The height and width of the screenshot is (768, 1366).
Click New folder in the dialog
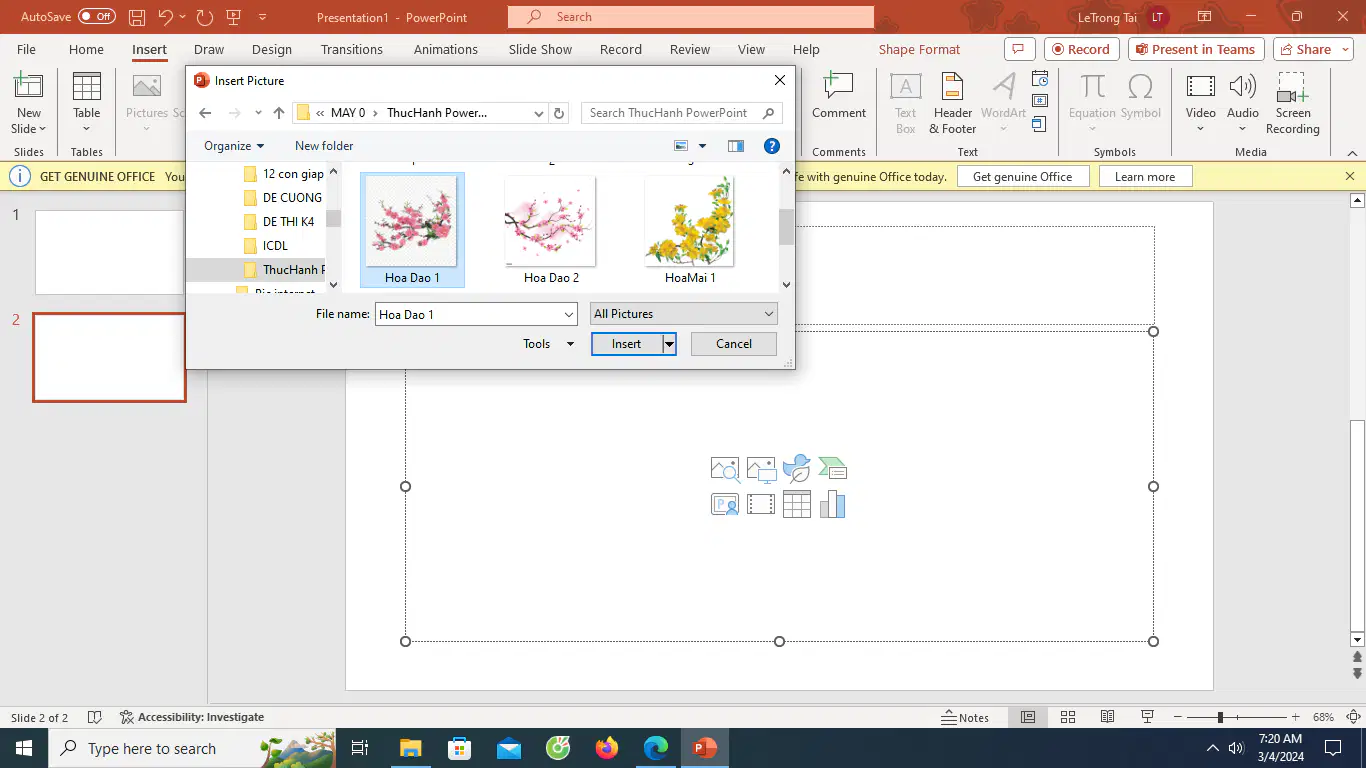pos(324,146)
